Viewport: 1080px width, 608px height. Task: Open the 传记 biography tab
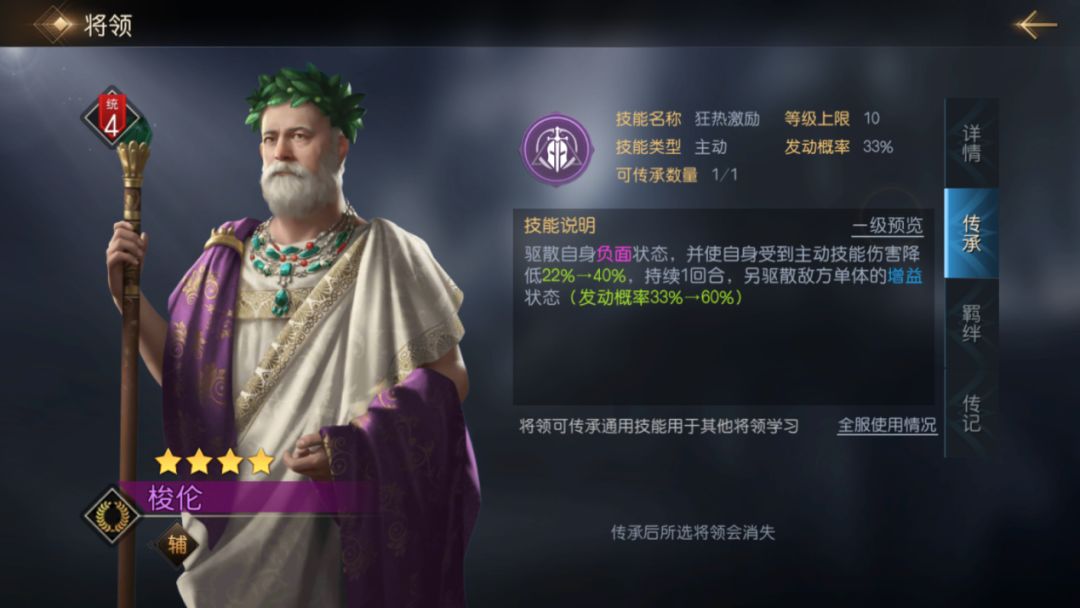point(971,413)
